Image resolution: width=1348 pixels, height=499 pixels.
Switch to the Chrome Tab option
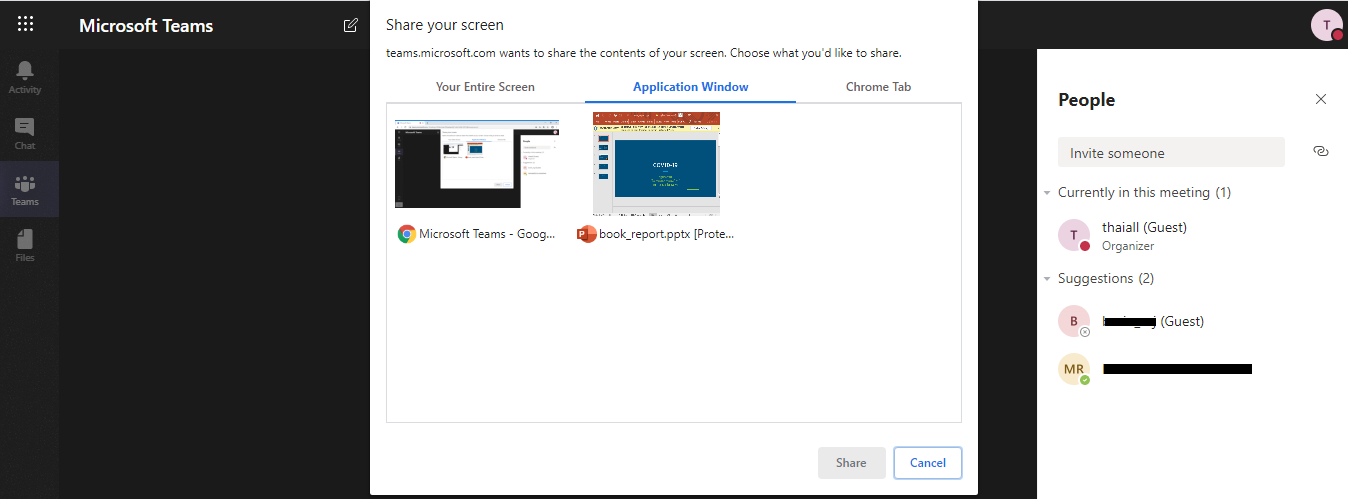(x=878, y=87)
